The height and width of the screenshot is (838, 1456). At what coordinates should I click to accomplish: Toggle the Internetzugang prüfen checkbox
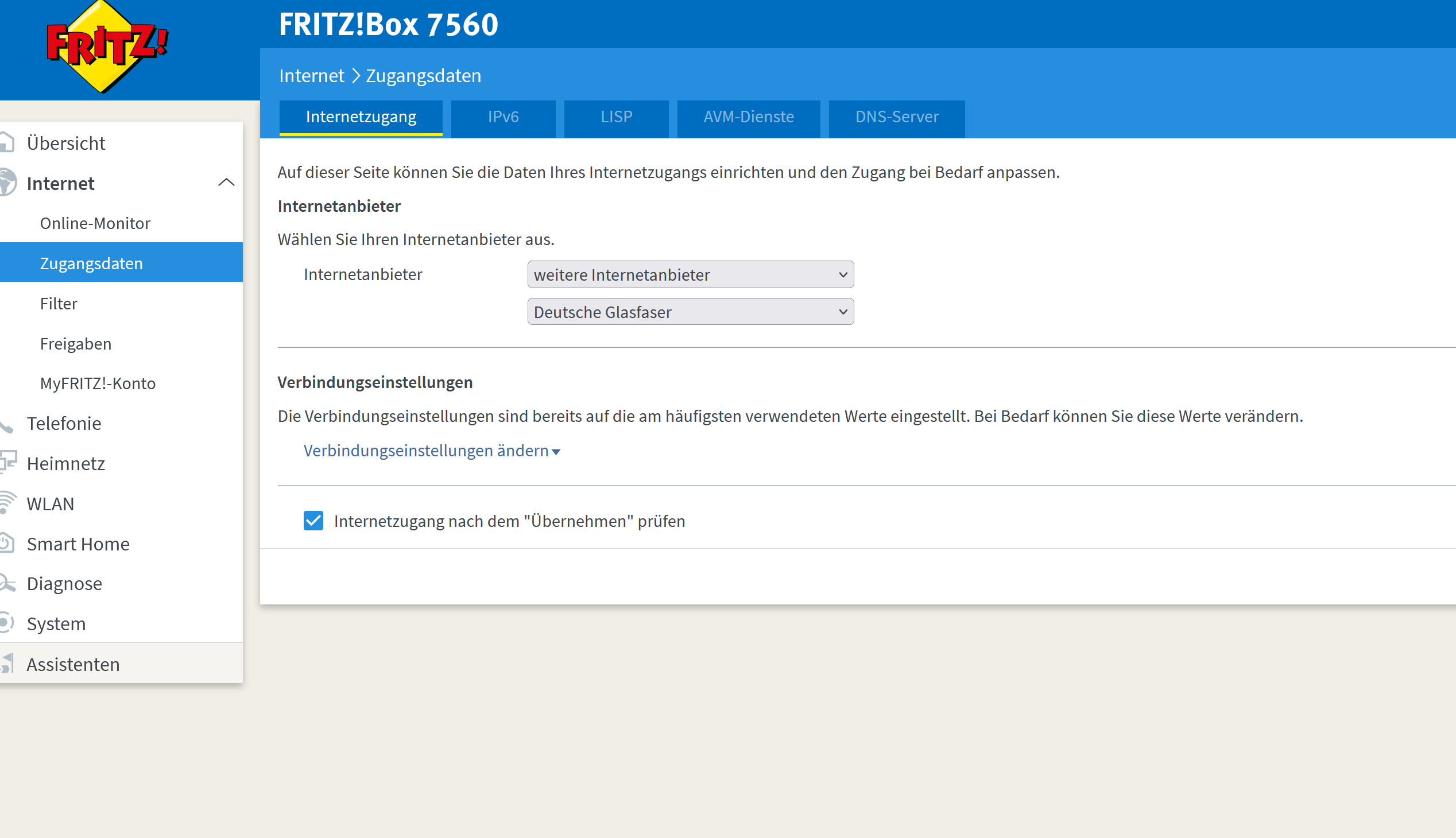[313, 521]
